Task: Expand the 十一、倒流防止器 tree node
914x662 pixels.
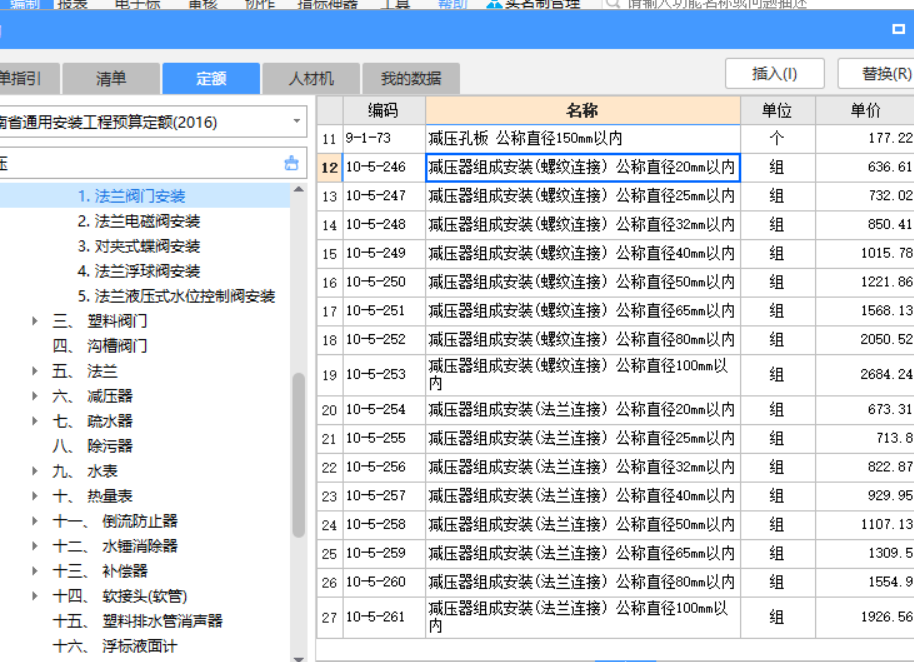Action: tap(35, 521)
